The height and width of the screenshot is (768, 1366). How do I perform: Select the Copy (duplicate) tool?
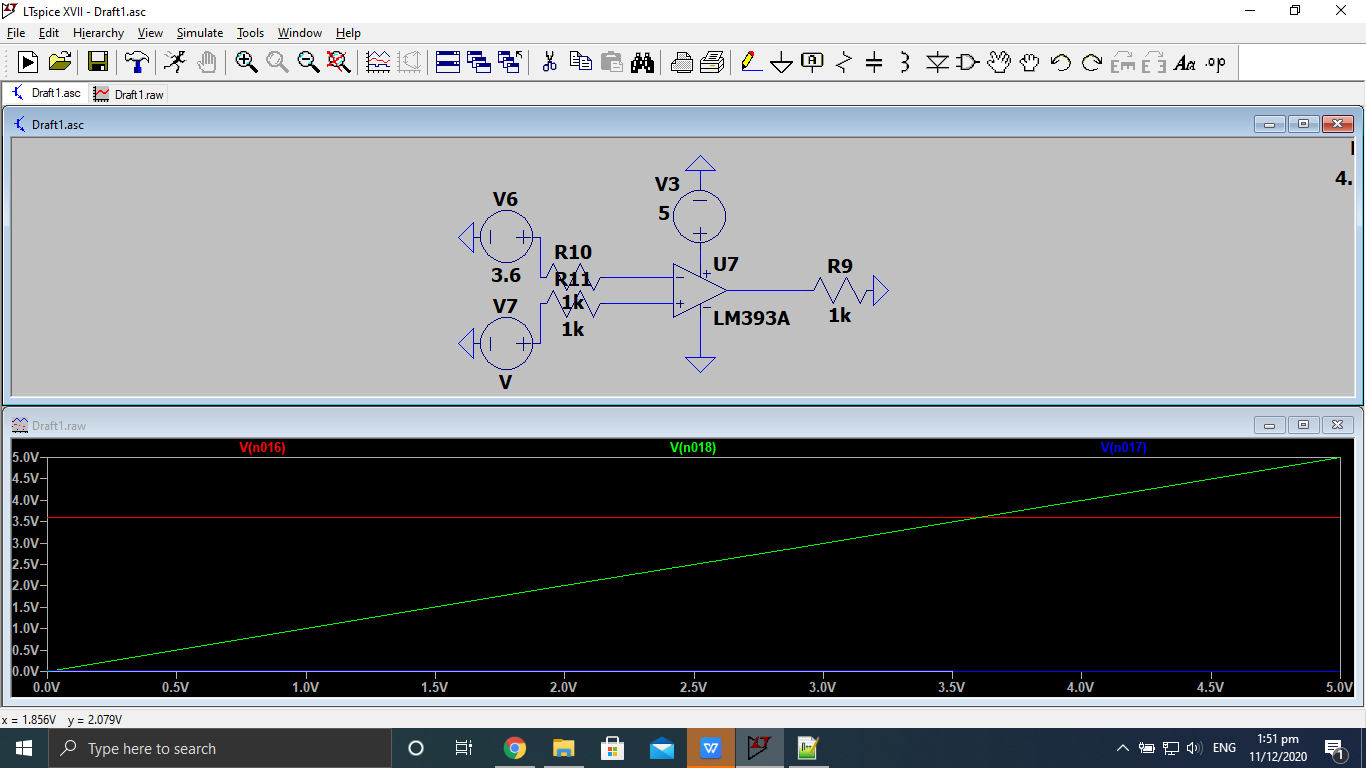tap(580, 62)
